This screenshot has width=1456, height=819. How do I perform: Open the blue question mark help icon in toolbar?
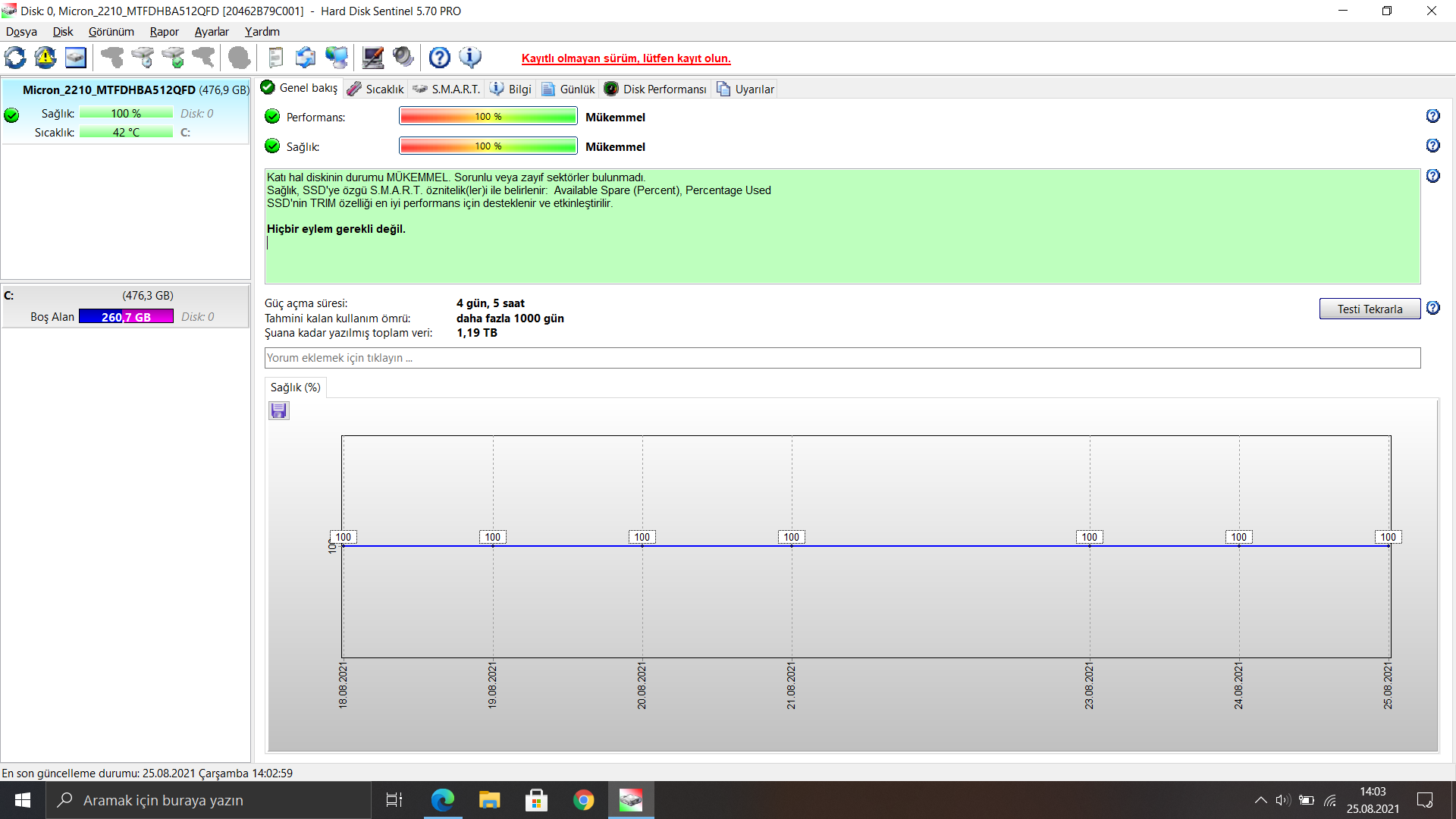[x=439, y=58]
